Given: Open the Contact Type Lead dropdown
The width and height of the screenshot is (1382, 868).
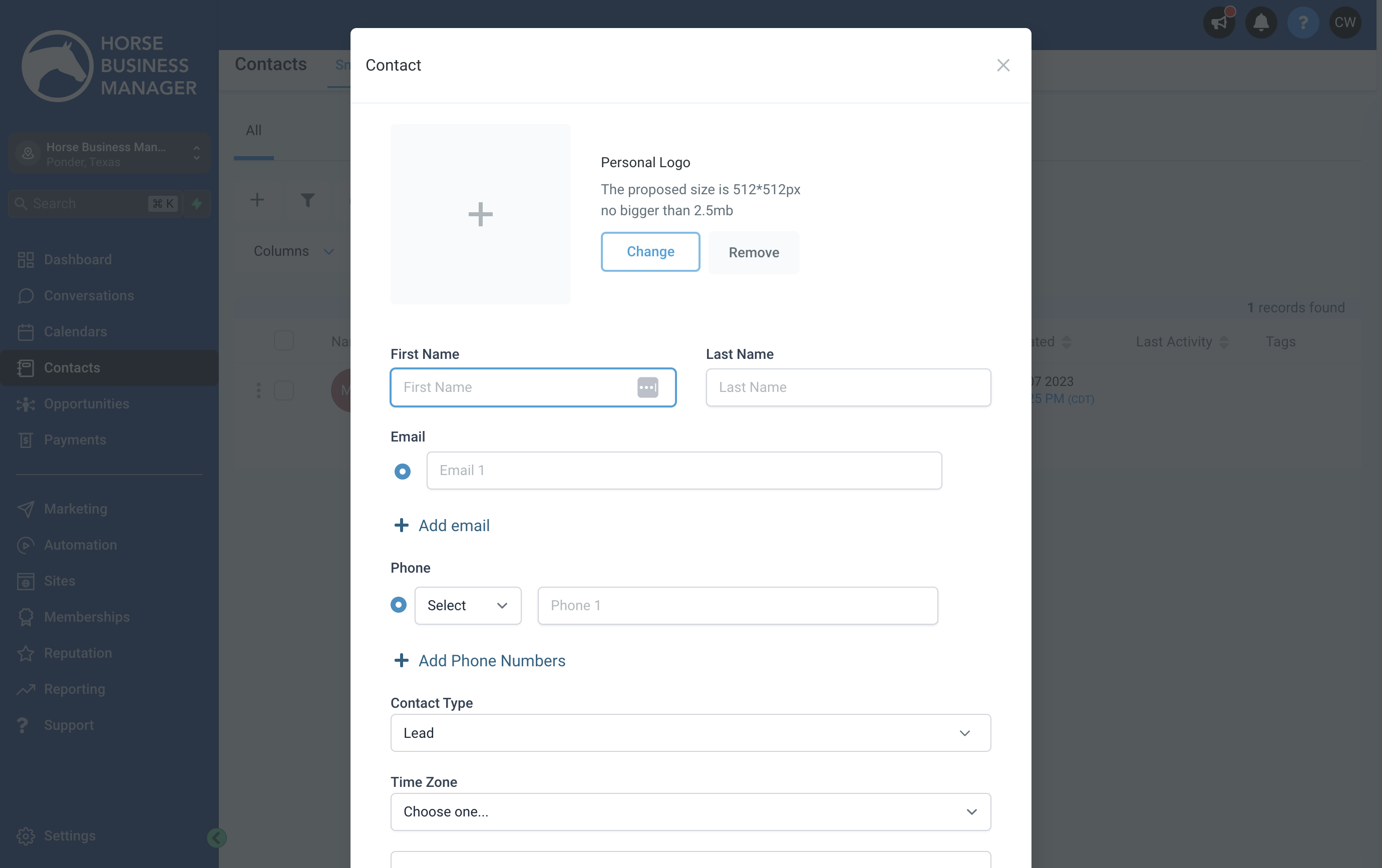Looking at the screenshot, I should pos(690,733).
